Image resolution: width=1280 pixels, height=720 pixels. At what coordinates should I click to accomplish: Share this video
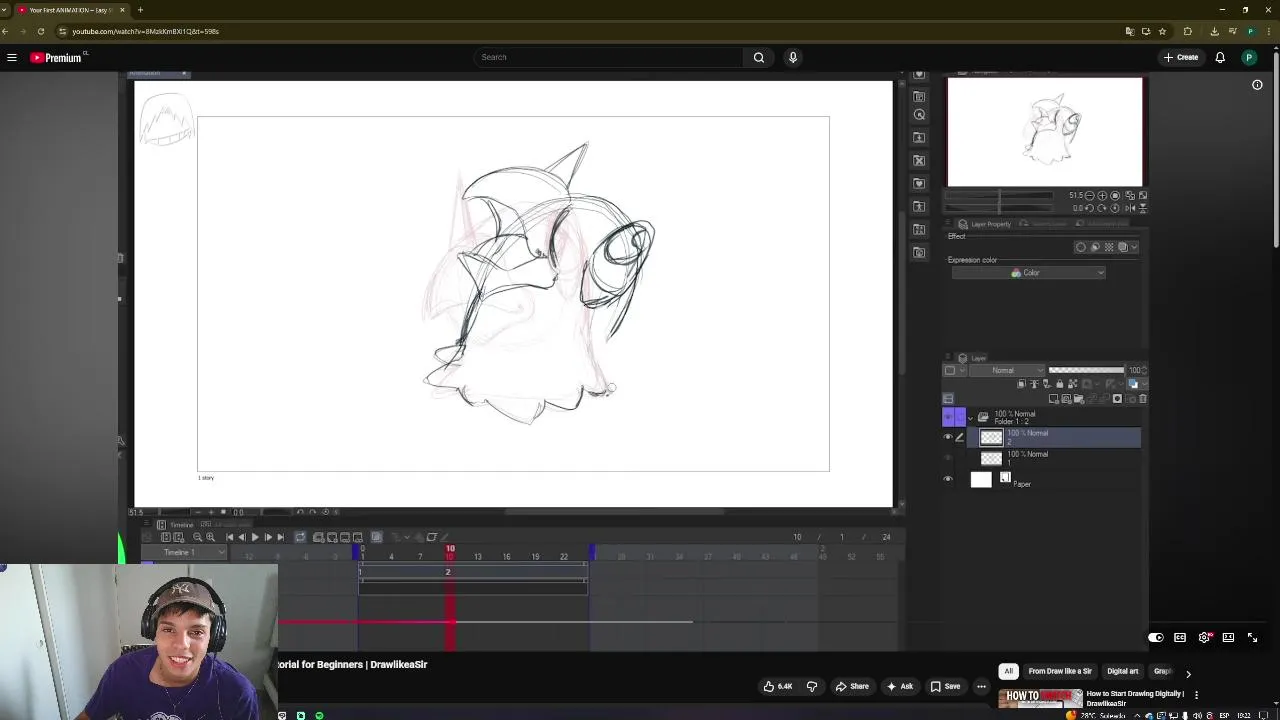tap(853, 686)
